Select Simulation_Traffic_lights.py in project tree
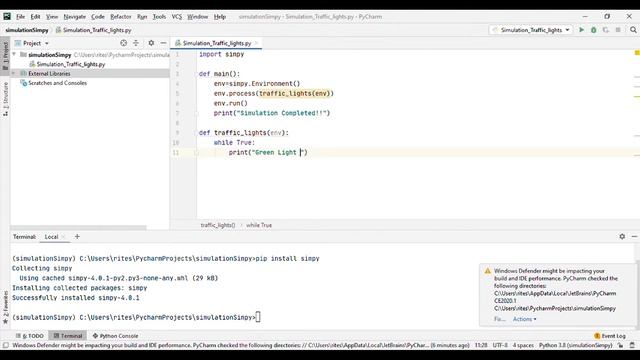The height and width of the screenshot is (360, 640). (71, 64)
